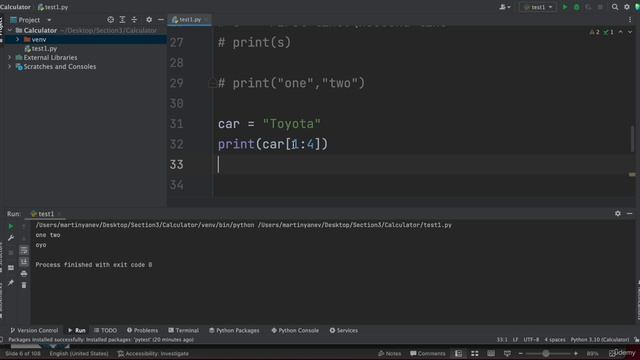Toggle the fold marker on line 29
640x360 pixels.
click(x=212, y=83)
